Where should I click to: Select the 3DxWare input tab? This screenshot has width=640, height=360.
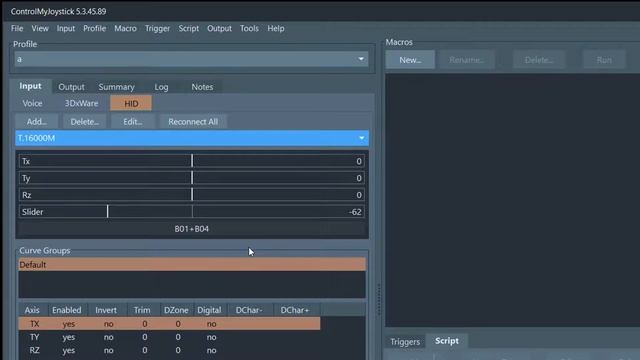click(x=81, y=103)
